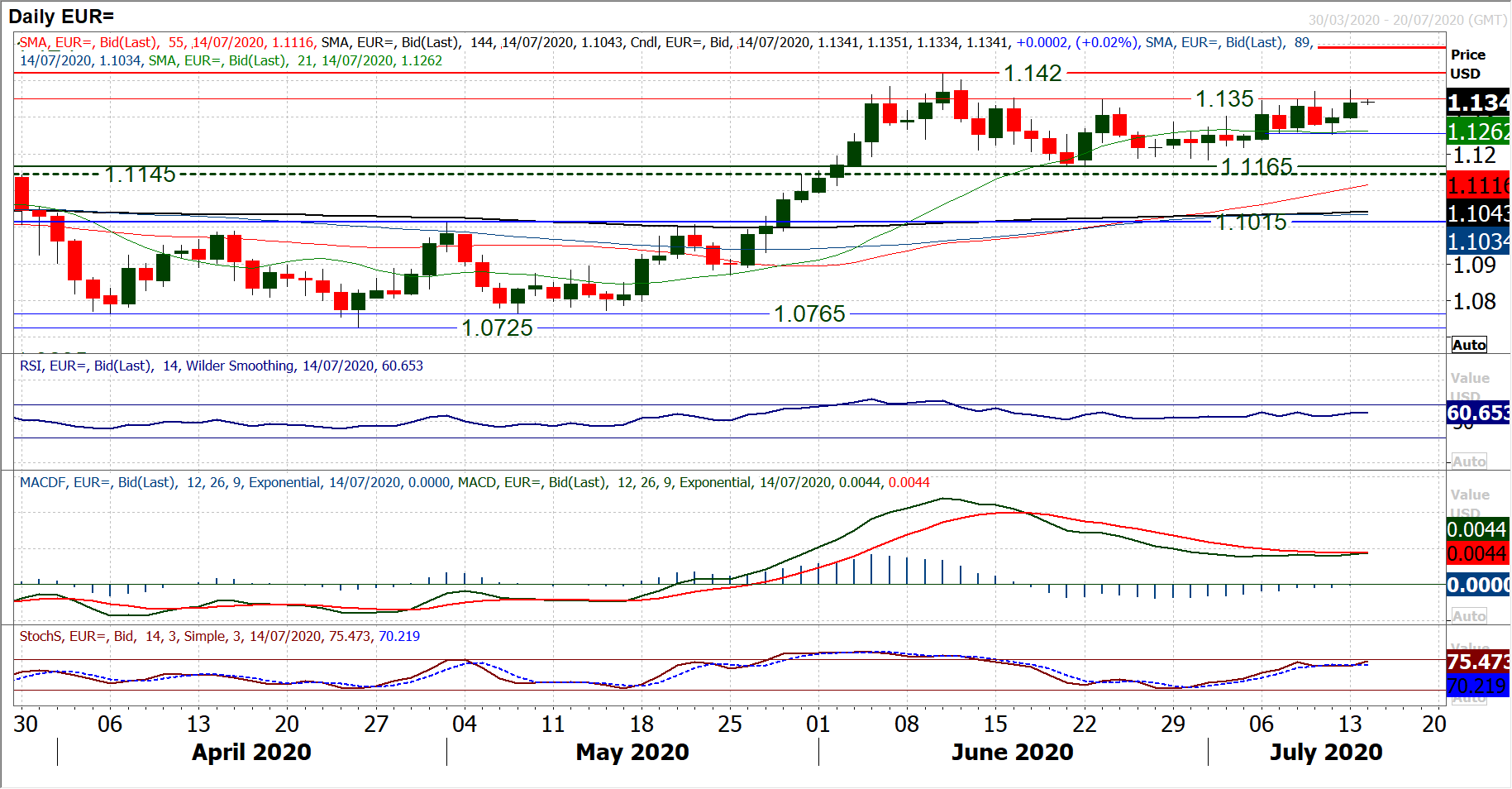The height and width of the screenshot is (789, 1512).
Task: Click the Daily EUR= chart title
Action: click(x=61, y=17)
